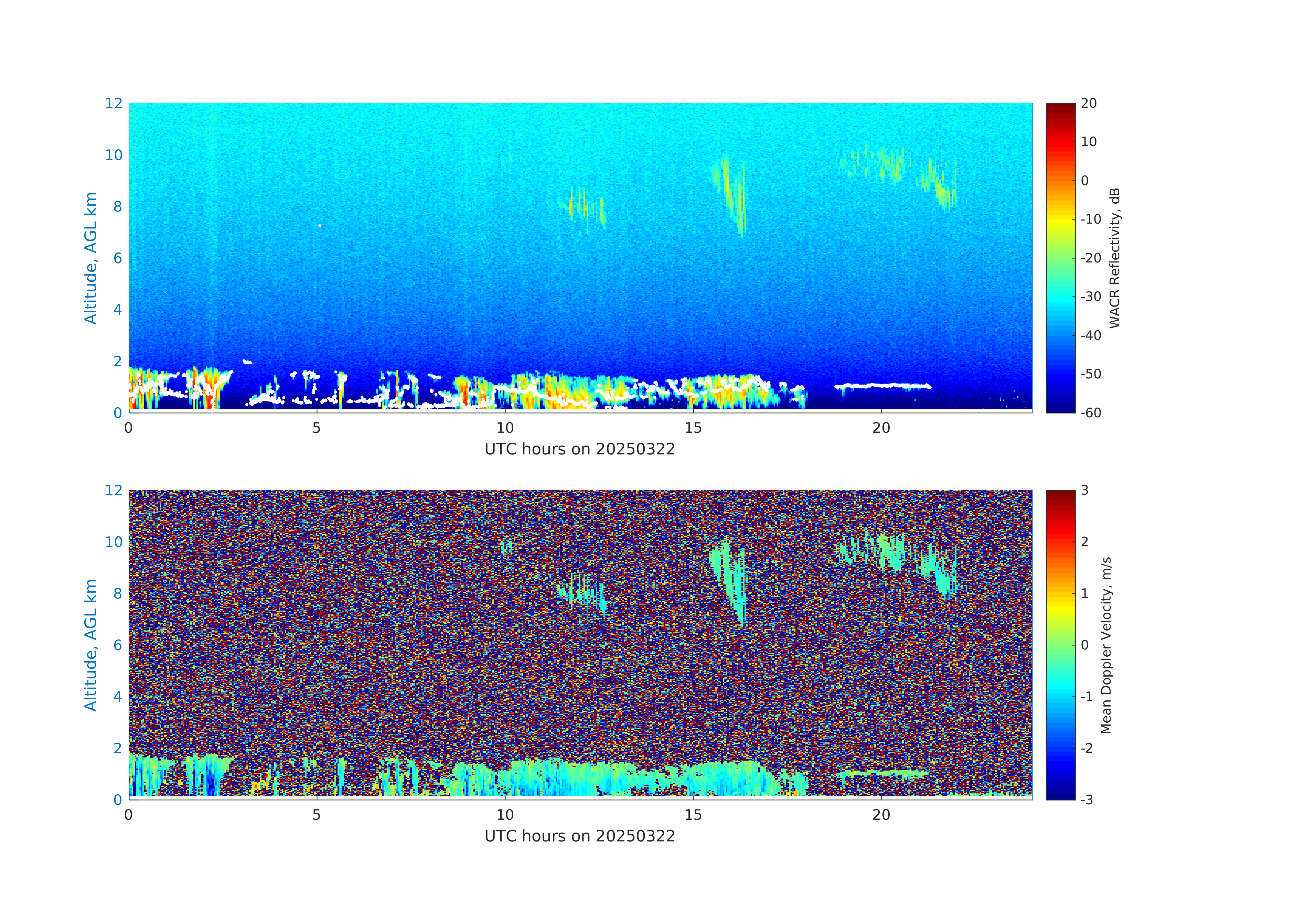The image size is (1316, 903).
Task: Click the -60 tick on reflectivity colorbar
Action: tap(1090, 413)
